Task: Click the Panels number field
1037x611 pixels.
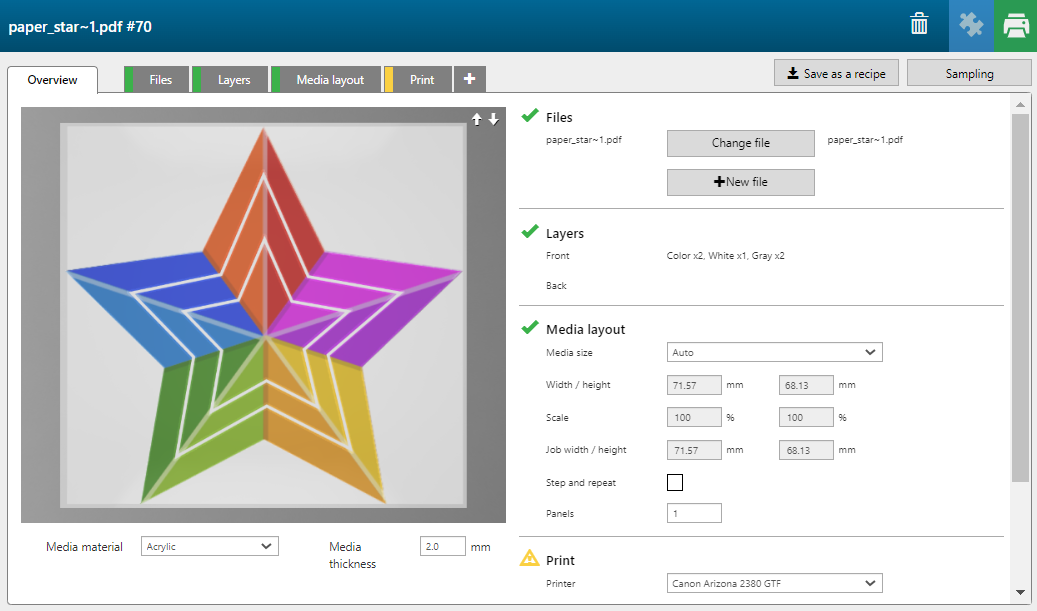Action: pos(694,513)
